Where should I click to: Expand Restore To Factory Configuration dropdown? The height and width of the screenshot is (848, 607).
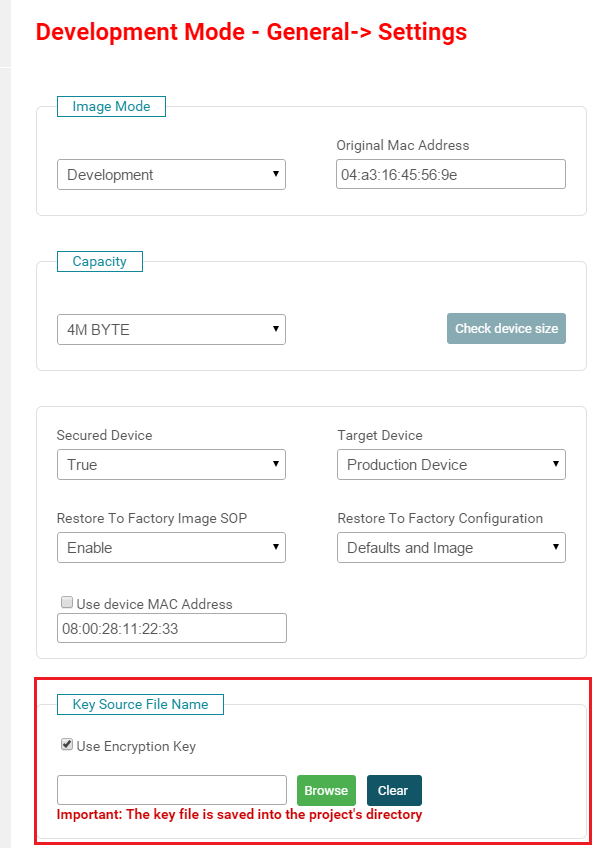tap(451, 547)
